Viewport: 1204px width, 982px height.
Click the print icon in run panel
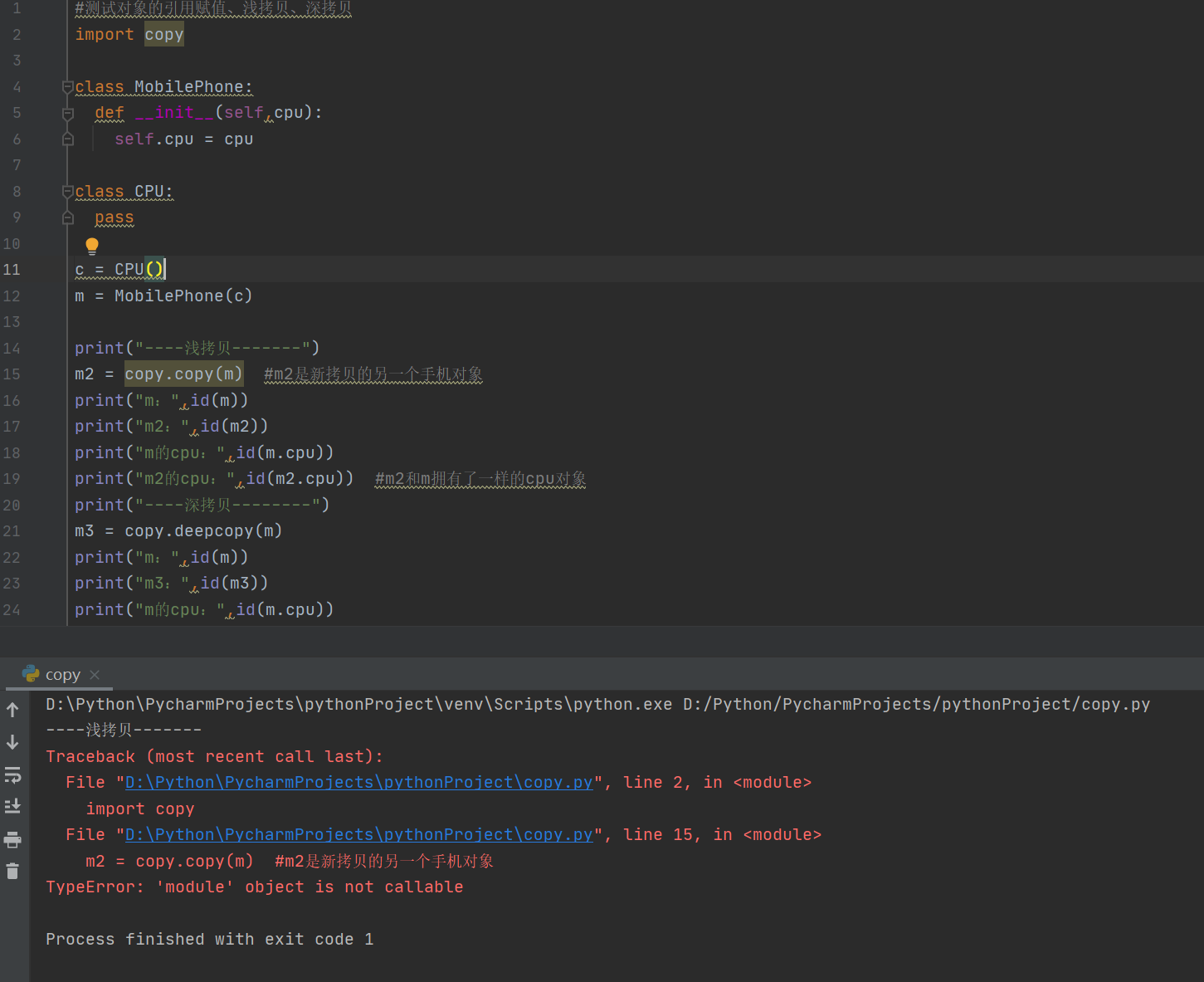tap(12, 839)
